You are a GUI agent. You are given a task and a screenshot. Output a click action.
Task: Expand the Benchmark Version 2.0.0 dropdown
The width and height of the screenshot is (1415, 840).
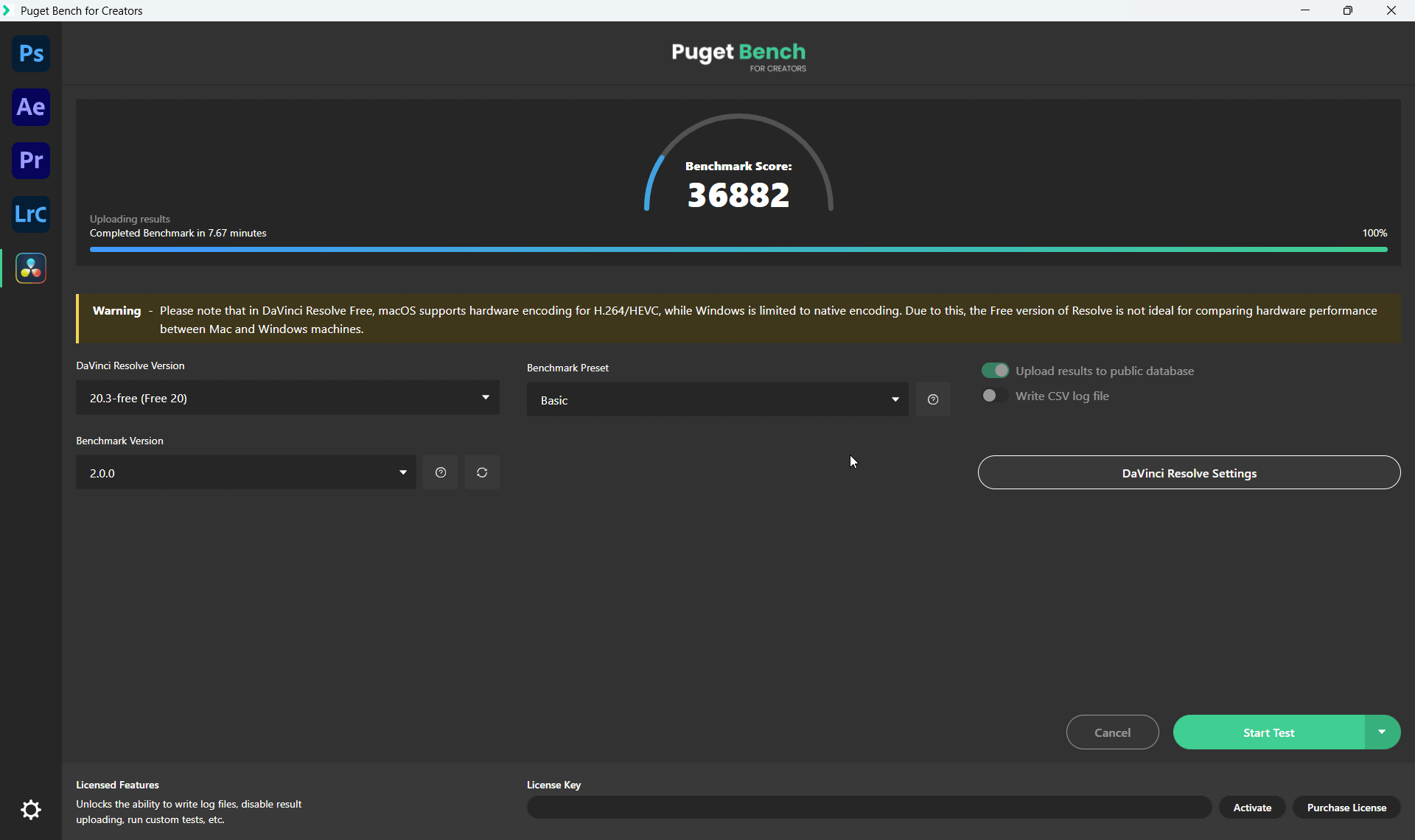point(245,472)
